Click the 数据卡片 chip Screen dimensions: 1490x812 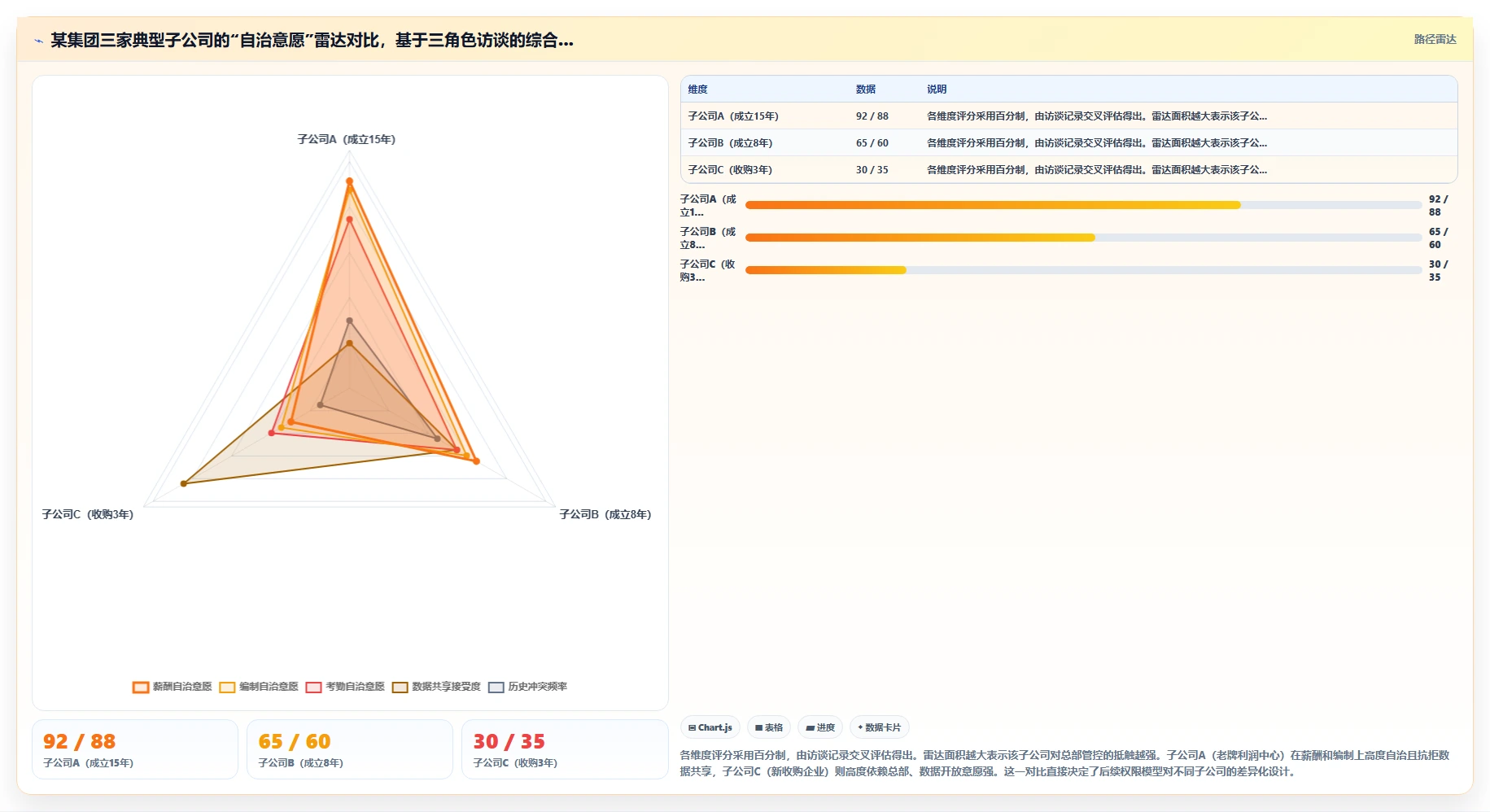pos(879,727)
